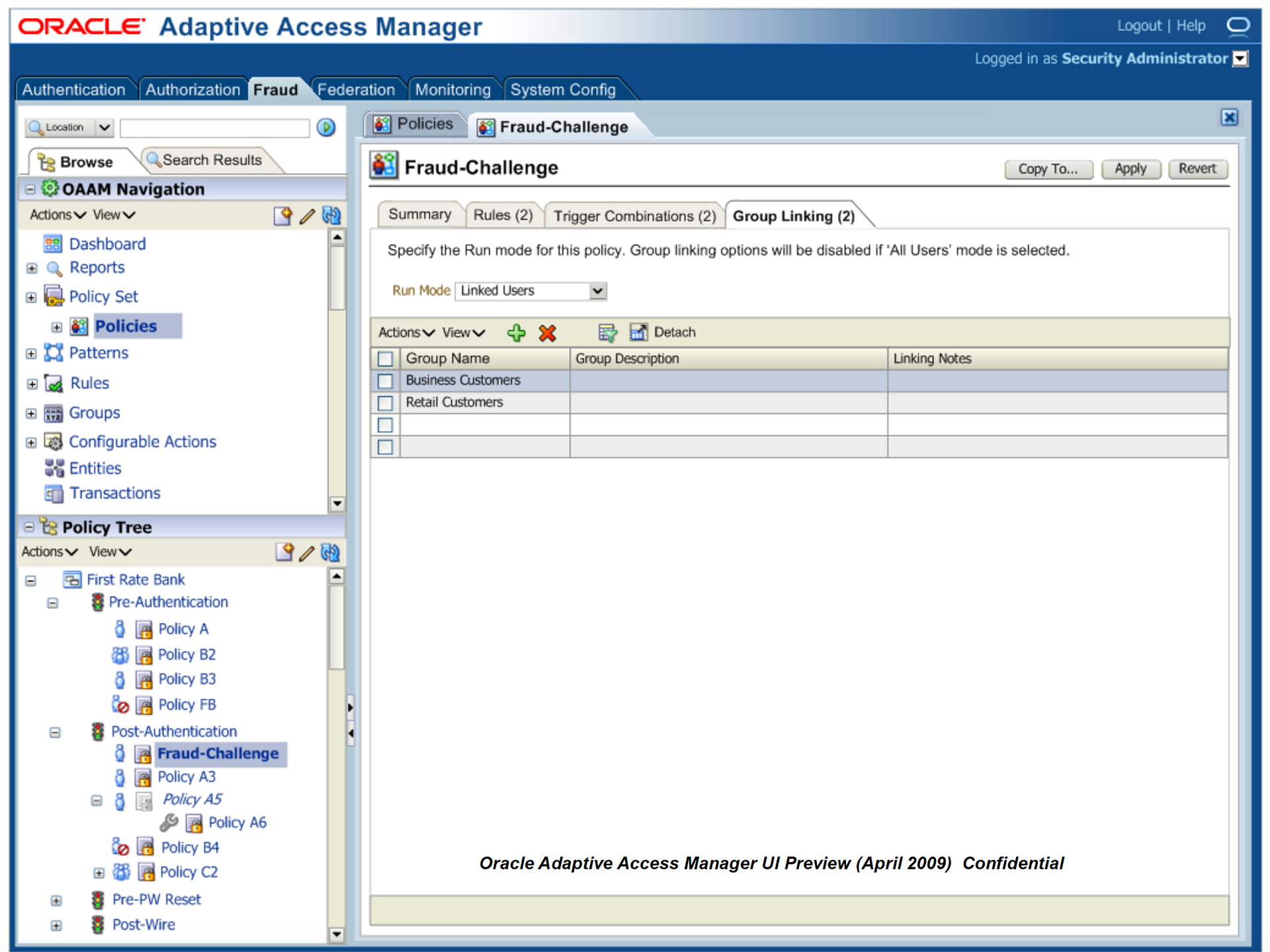Check the Retail Customers row checkbox
Screen dimensions: 1270x952
click(x=385, y=403)
